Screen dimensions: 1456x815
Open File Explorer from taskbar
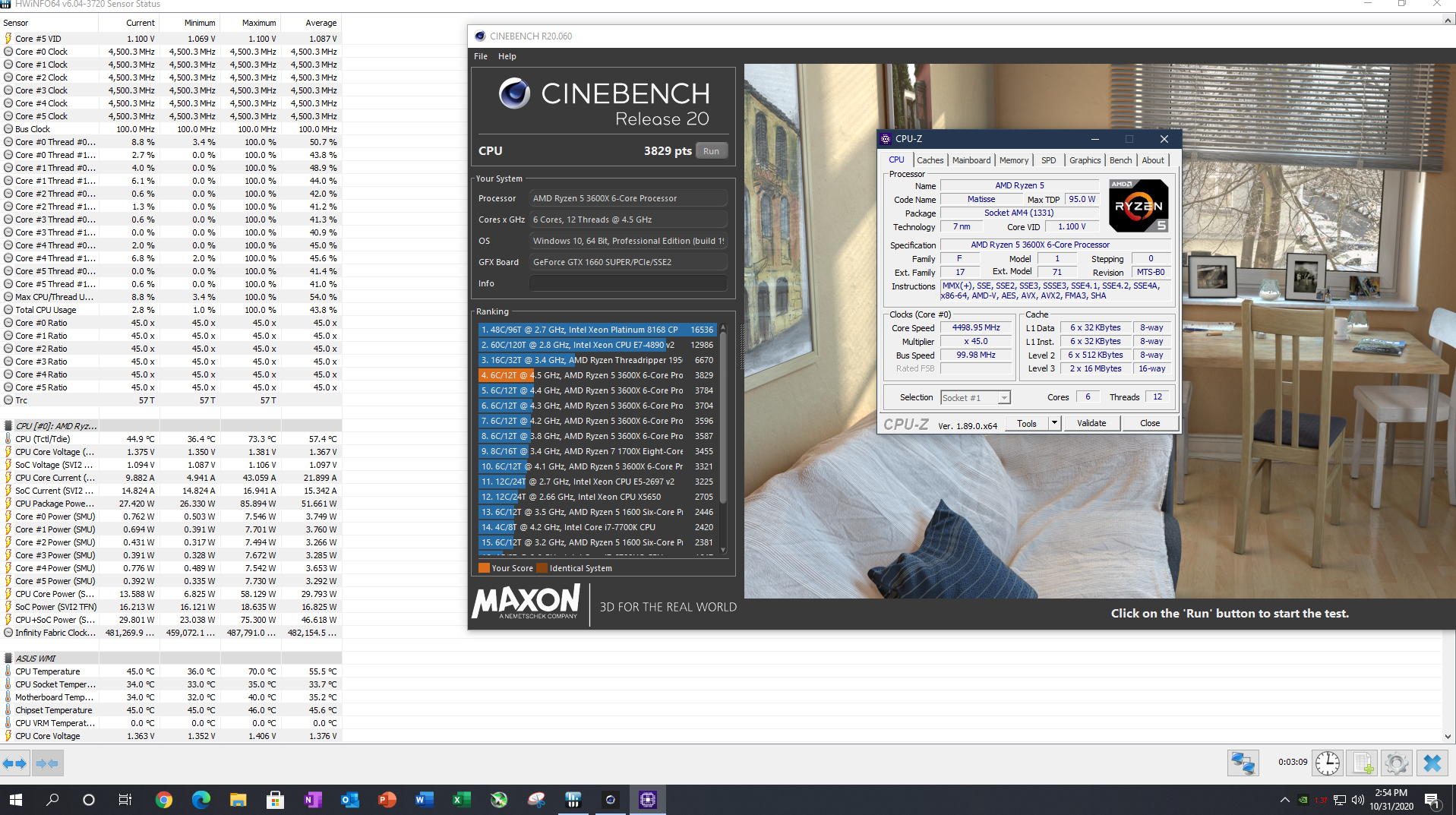point(238,800)
